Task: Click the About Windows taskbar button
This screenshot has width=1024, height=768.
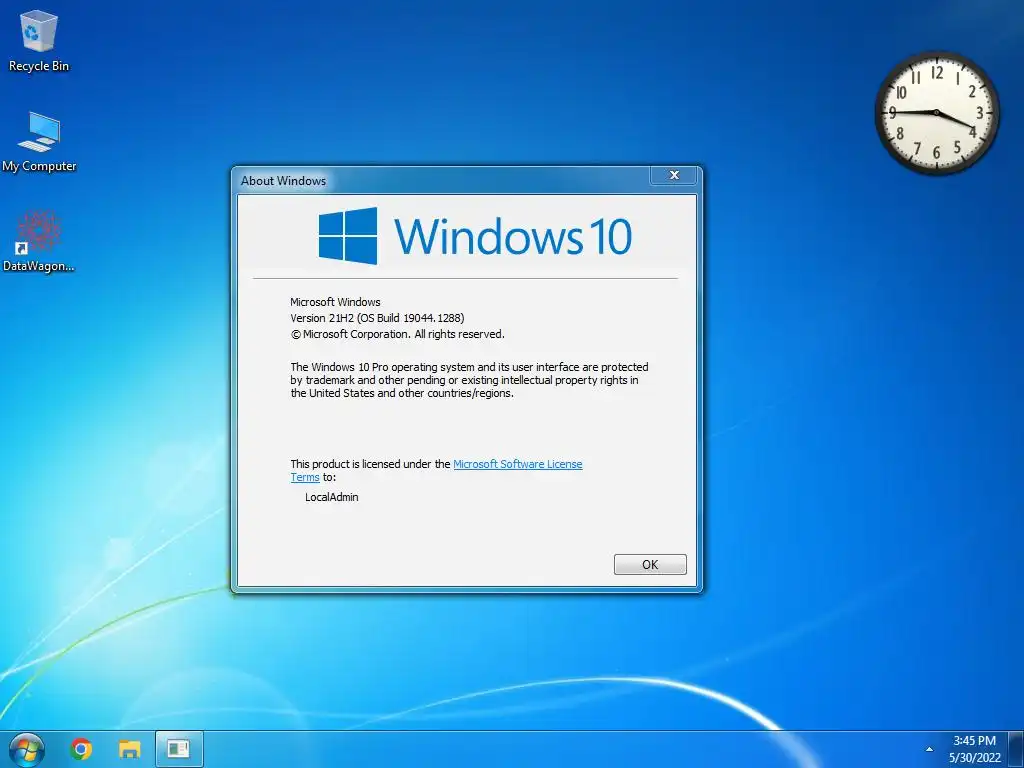Action: (179, 749)
